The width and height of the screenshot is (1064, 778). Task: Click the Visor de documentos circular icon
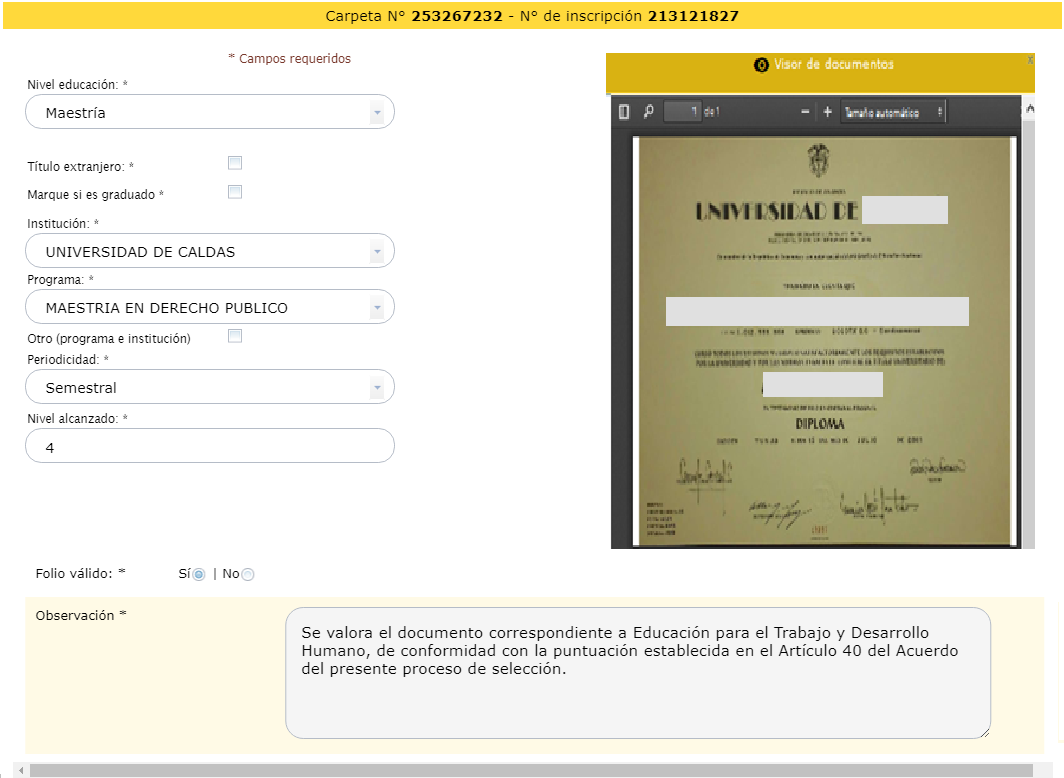coord(761,65)
